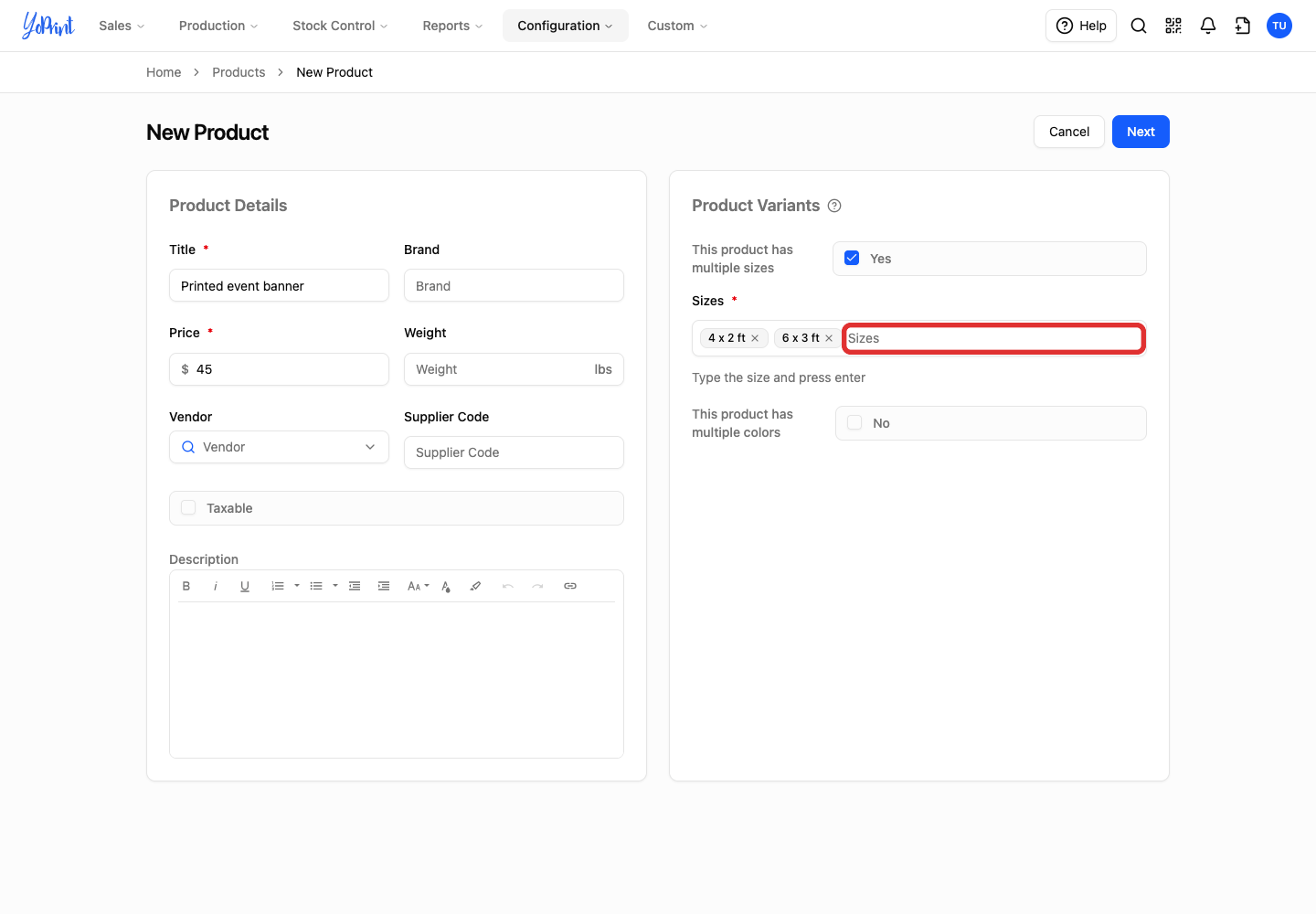Open the TU user avatar menu
The height and width of the screenshot is (914, 1316).
coord(1279,26)
